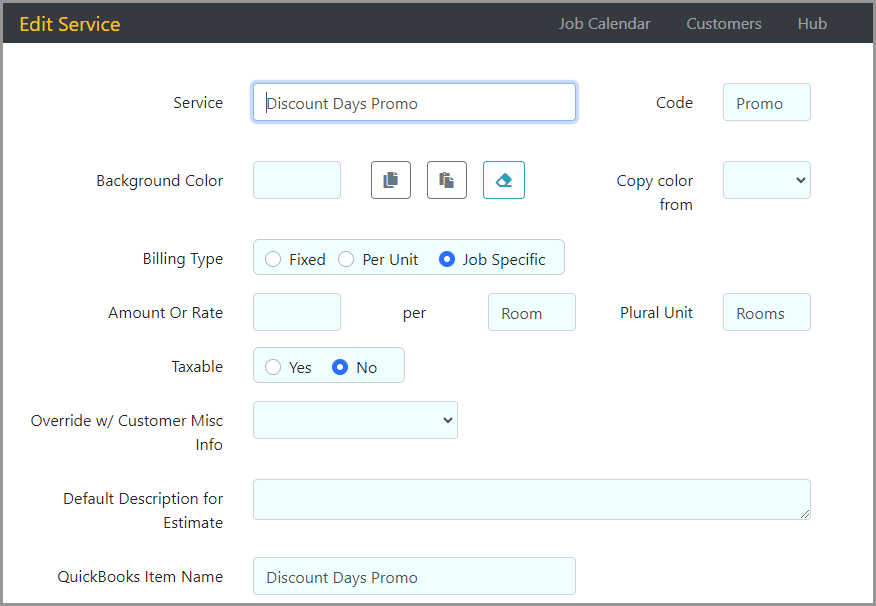876x606 pixels.
Task: Select the Per Unit billing option
Action: click(x=346, y=259)
